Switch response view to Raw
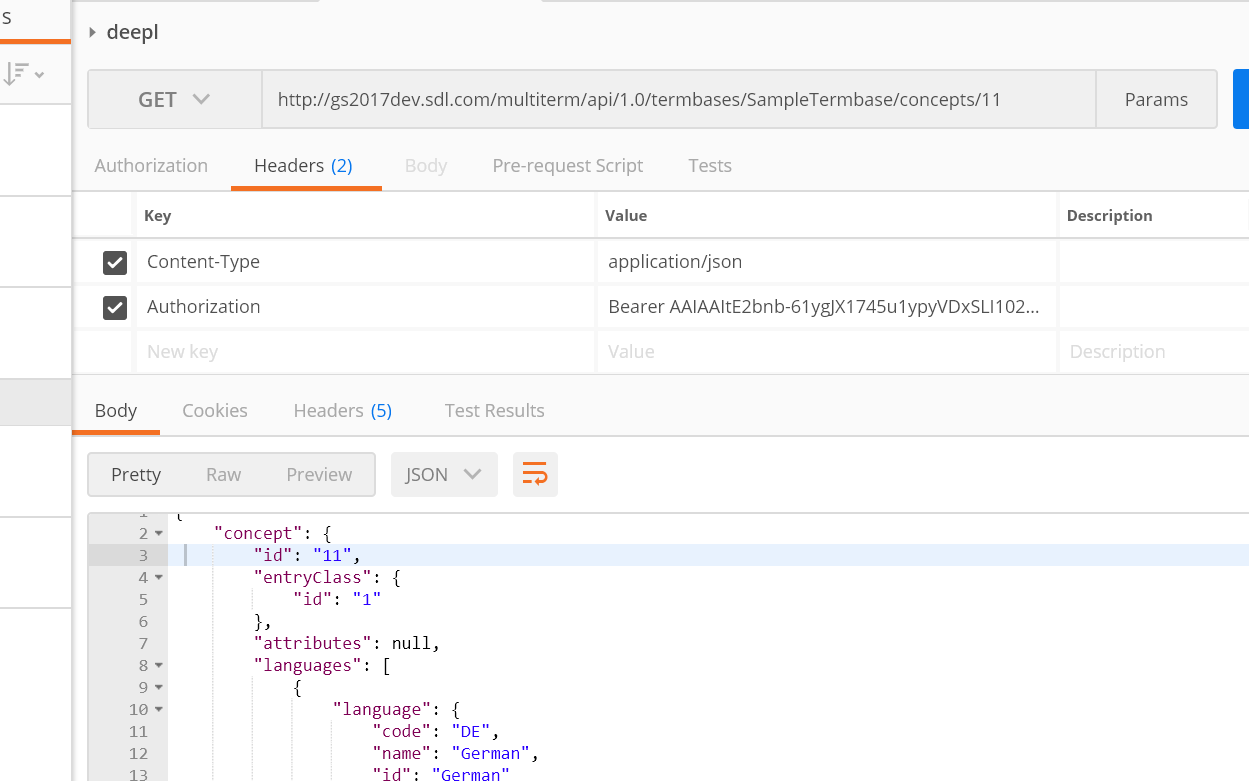 [223, 475]
